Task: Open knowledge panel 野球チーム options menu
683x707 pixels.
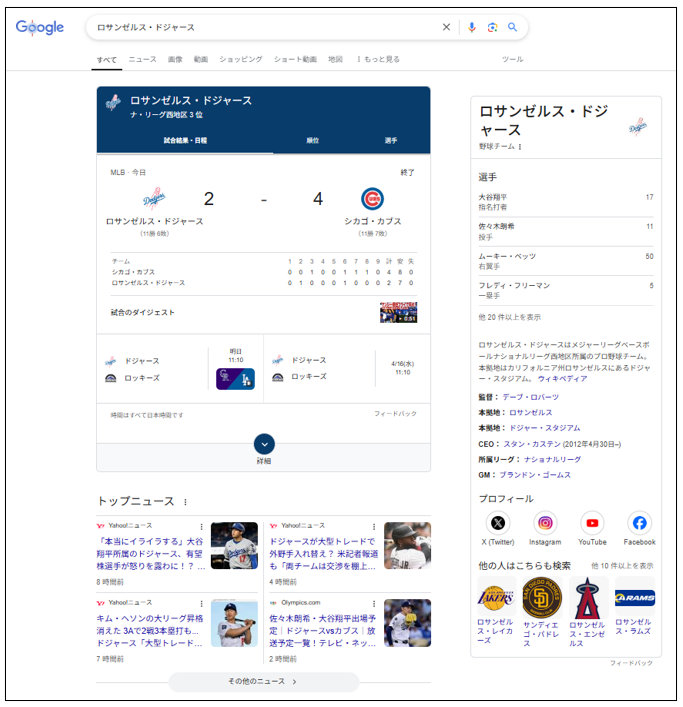Action: pyautogui.click(x=520, y=147)
